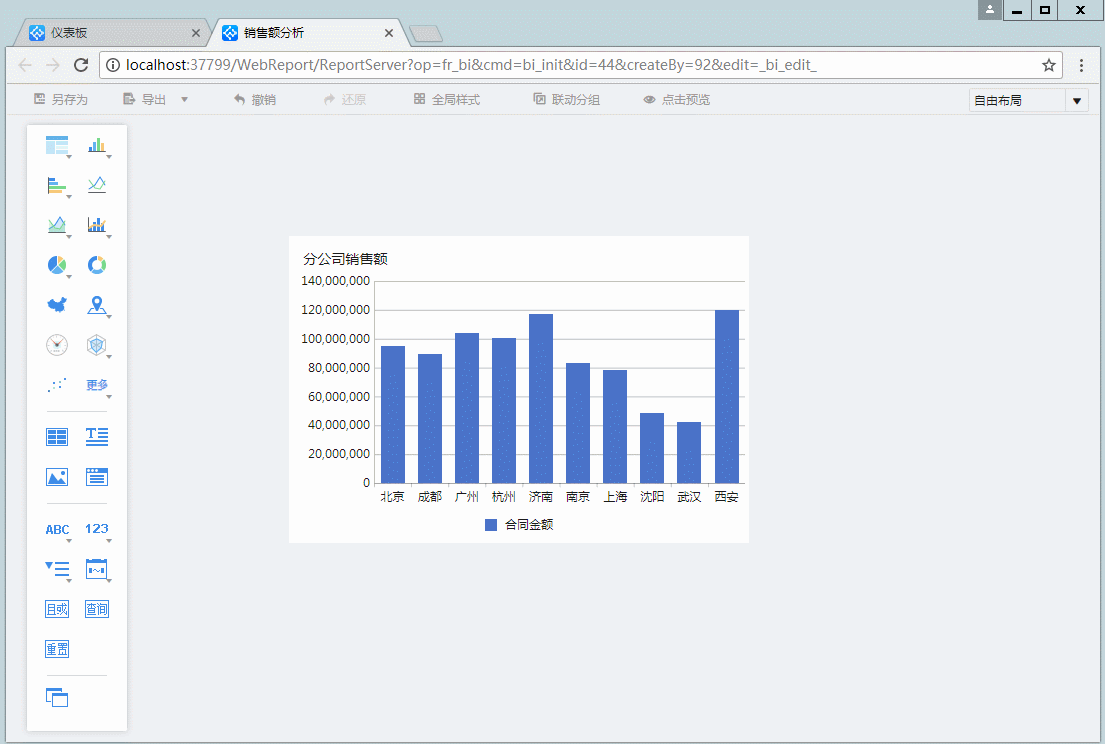Add the tree list filter control
This screenshot has height=744, width=1105.
point(56,569)
